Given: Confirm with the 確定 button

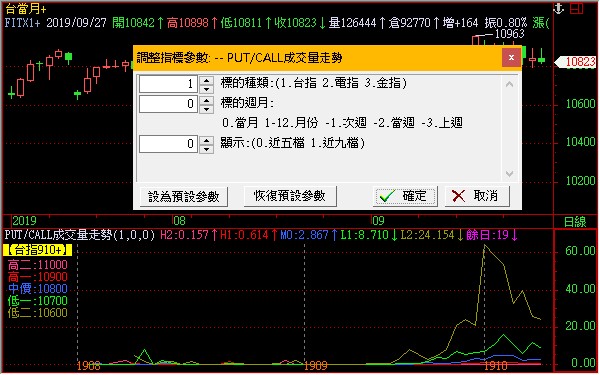Looking at the screenshot, I should (x=405, y=196).
